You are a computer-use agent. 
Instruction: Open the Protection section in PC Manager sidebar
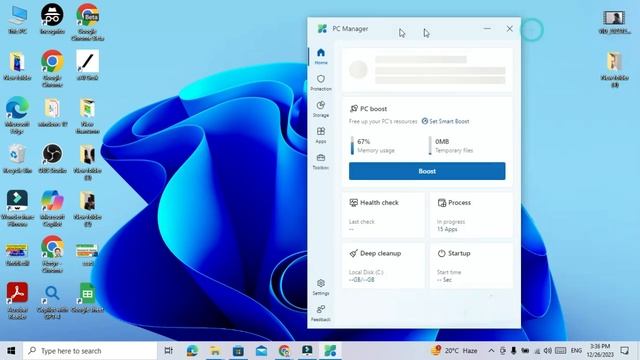point(321,82)
